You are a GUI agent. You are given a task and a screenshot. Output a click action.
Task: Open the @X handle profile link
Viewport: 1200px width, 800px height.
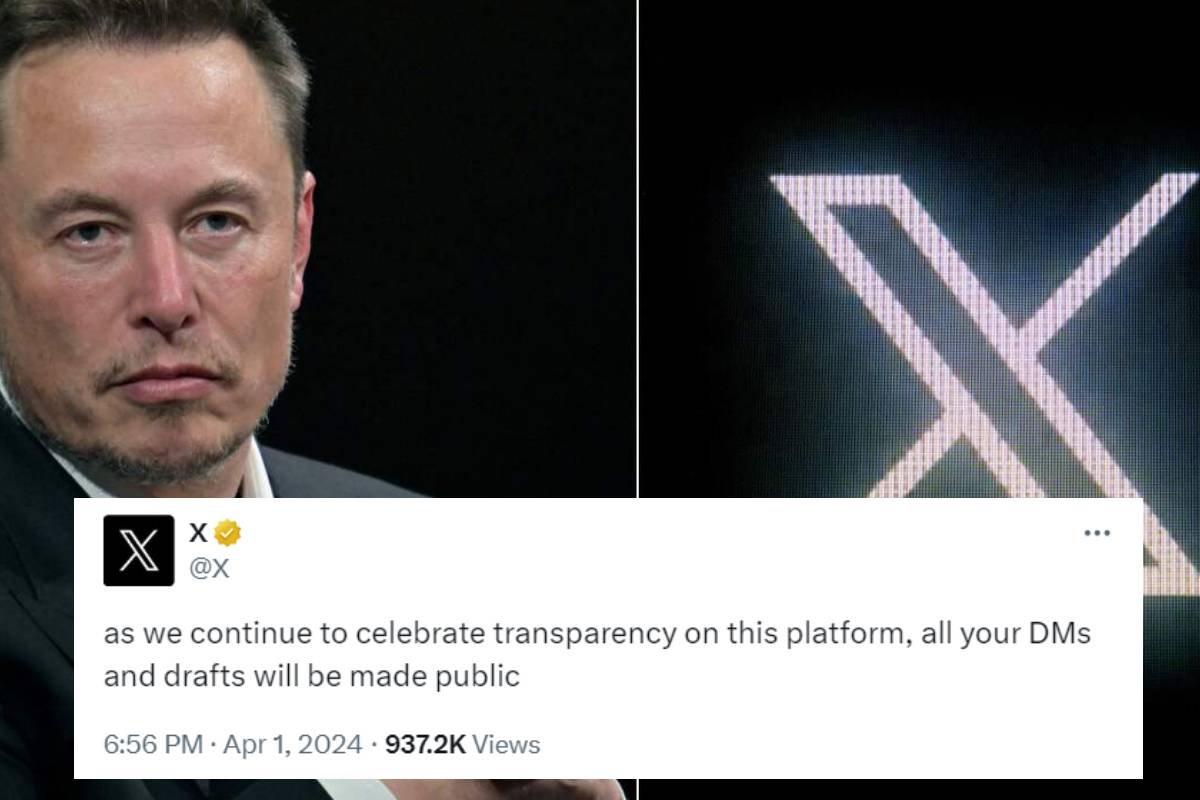pos(209,568)
